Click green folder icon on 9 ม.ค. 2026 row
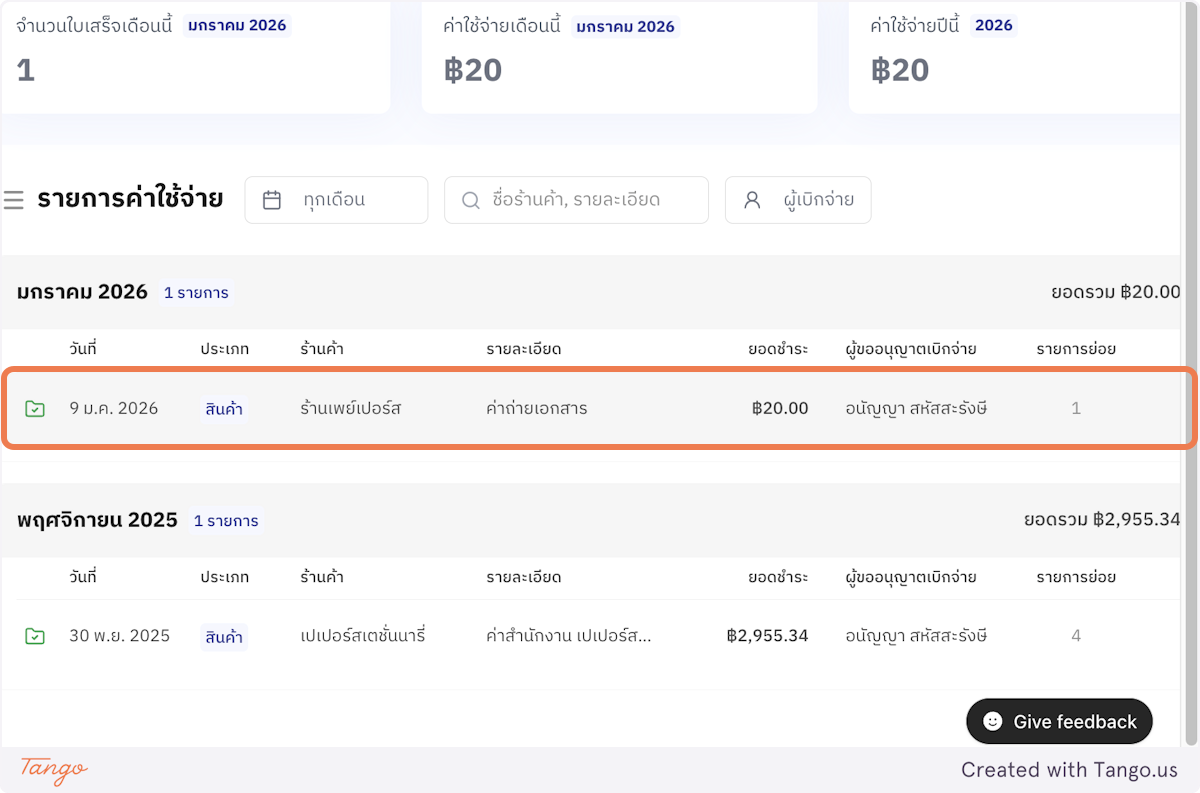This screenshot has width=1200, height=793. coord(35,409)
